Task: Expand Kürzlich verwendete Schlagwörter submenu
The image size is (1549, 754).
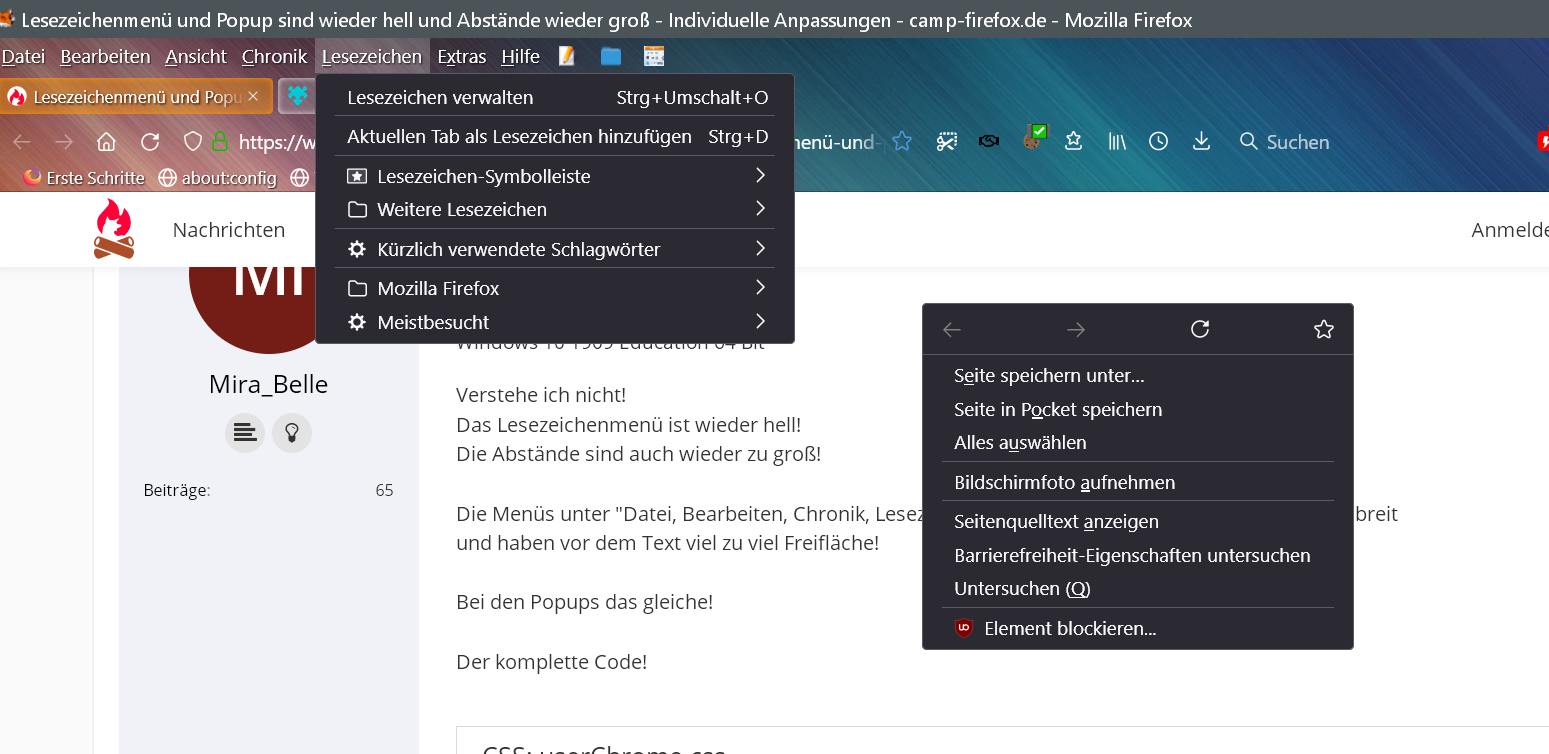Action: [555, 249]
